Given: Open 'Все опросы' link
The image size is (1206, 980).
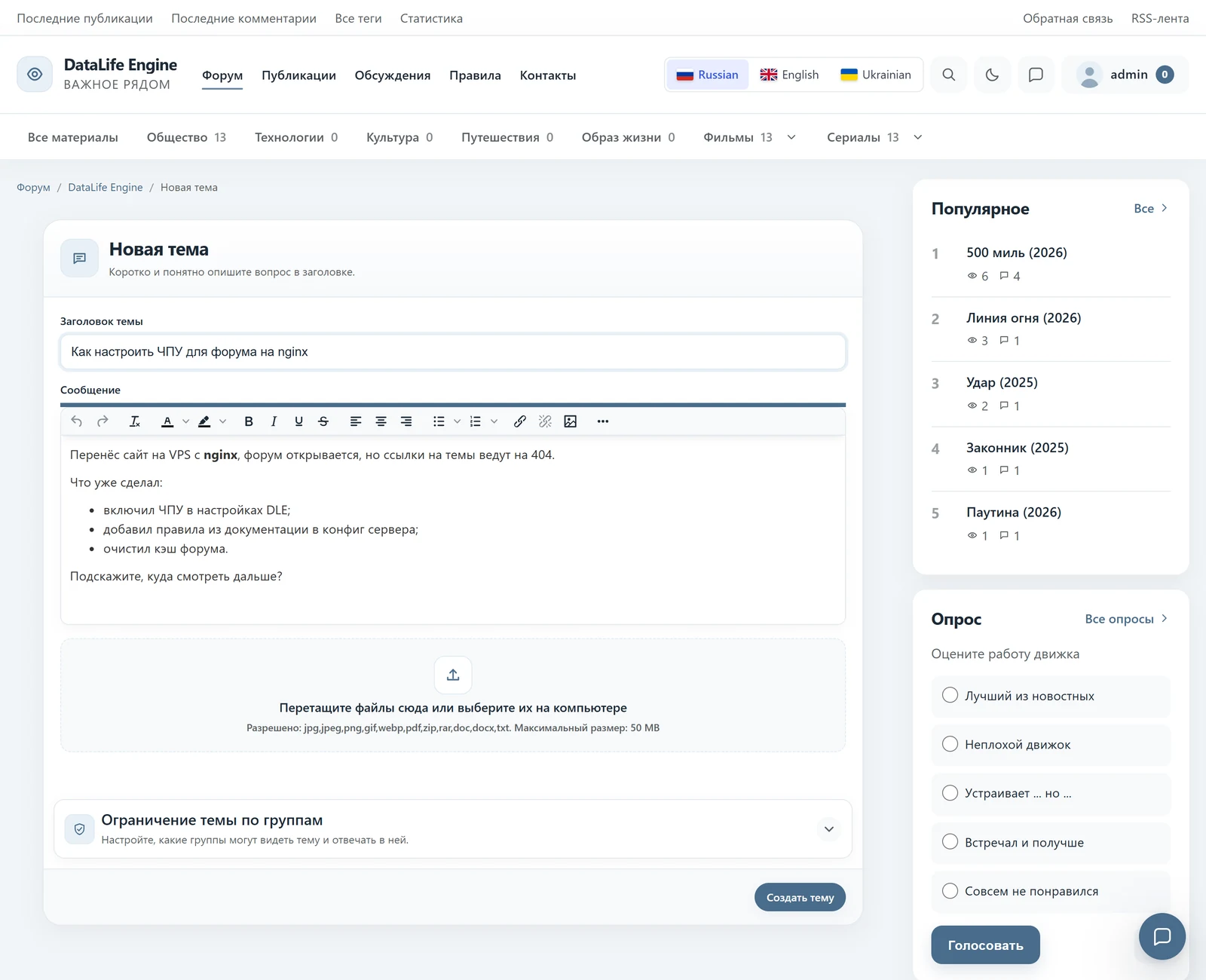Looking at the screenshot, I should tap(1126, 619).
